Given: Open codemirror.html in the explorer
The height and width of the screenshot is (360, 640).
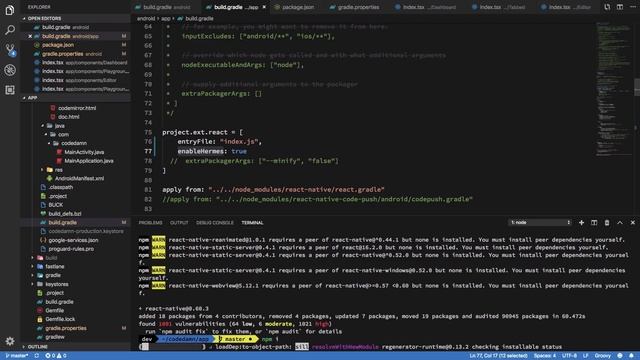Looking at the screenshot, I should pos(77,108).
